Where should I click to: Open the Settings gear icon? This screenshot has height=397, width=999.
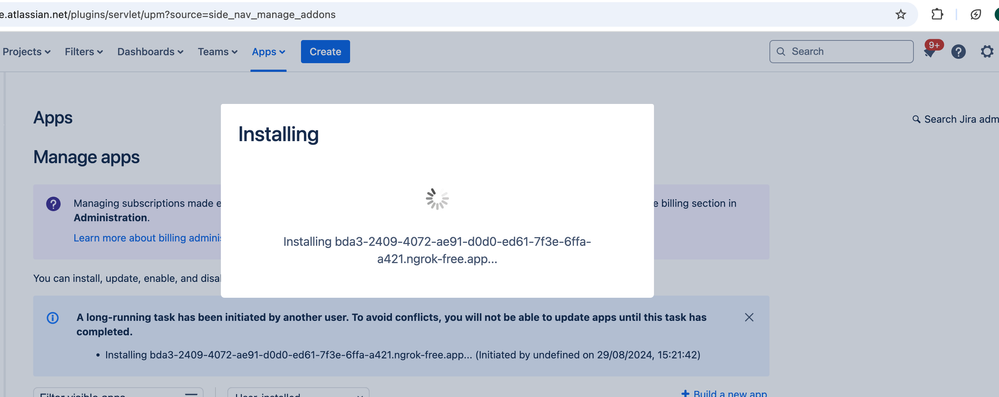[x=987, y=52]
